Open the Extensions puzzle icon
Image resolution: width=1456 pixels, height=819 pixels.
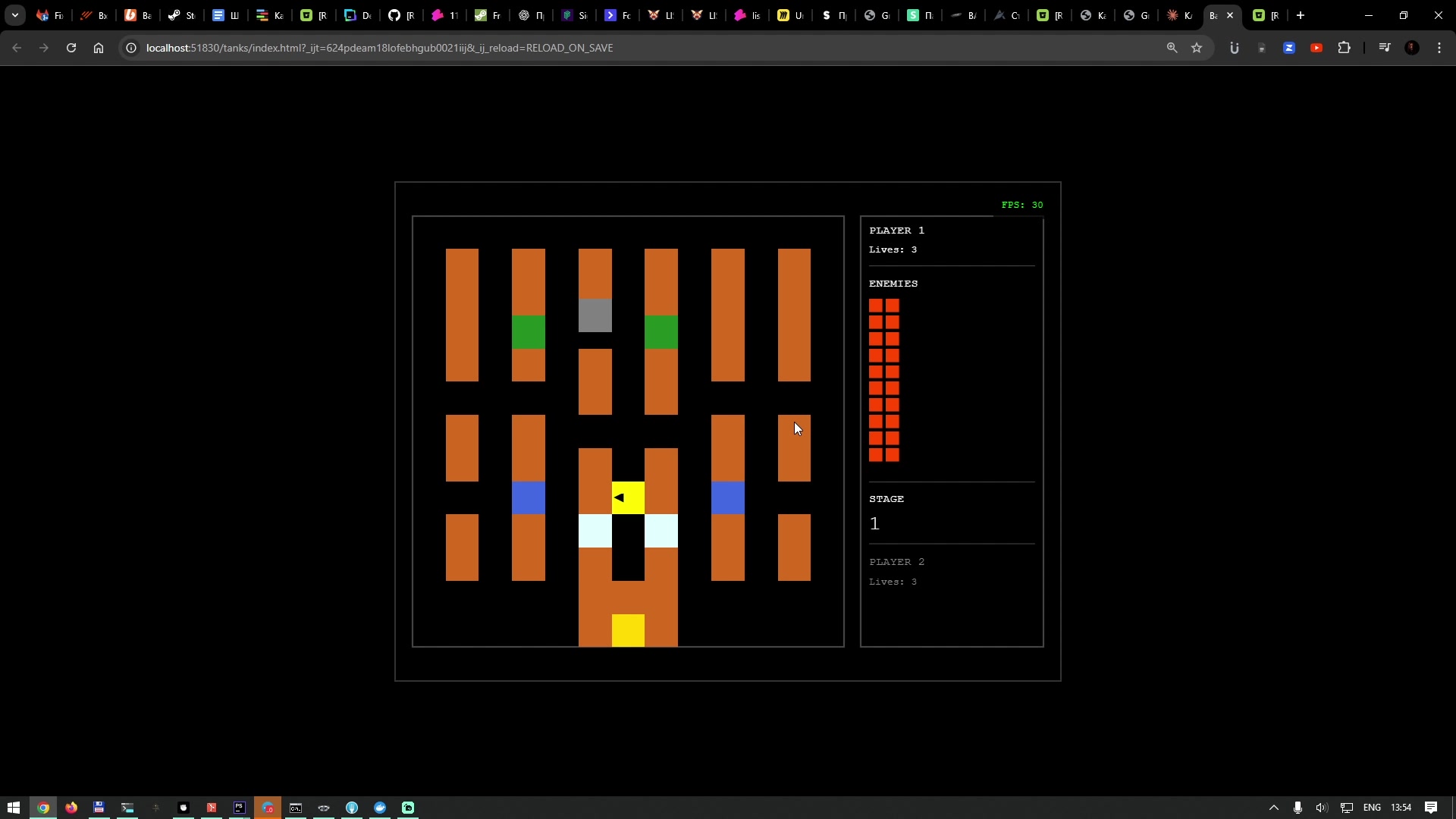(1344, 48)
